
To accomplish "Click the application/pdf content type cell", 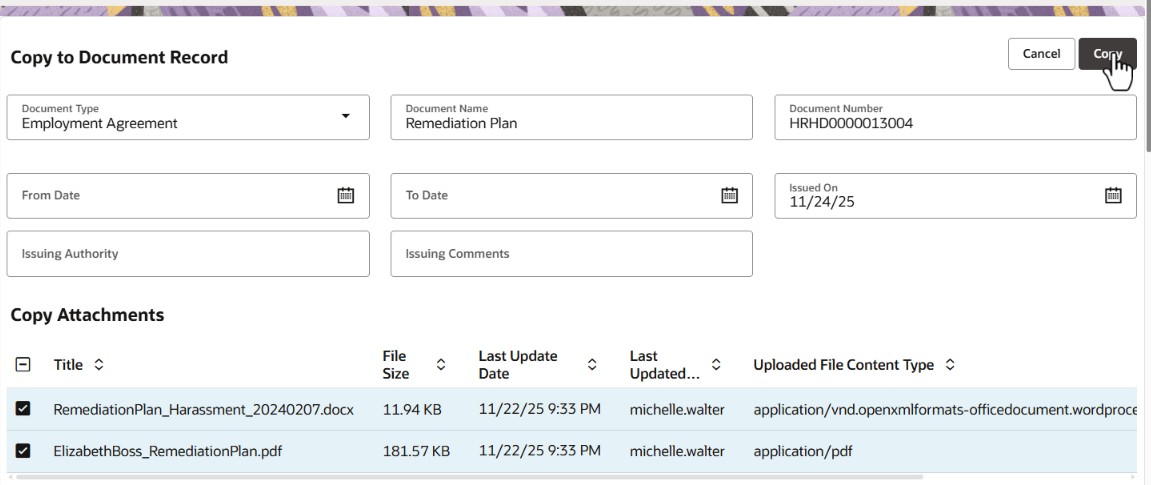I will tap(802, 451).
